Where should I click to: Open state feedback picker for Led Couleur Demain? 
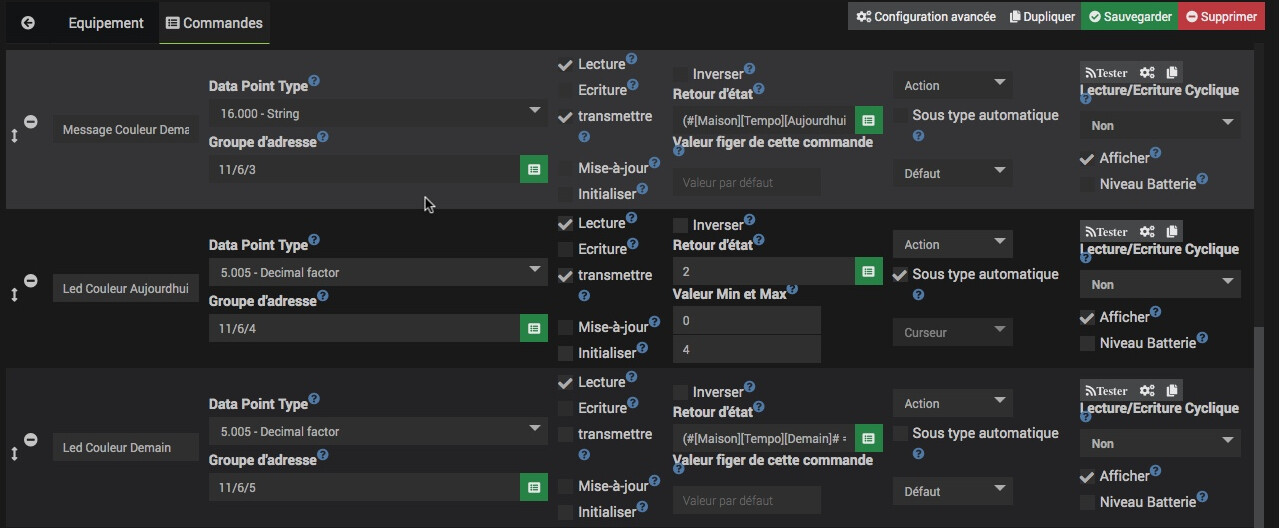(x=868, y=438)
